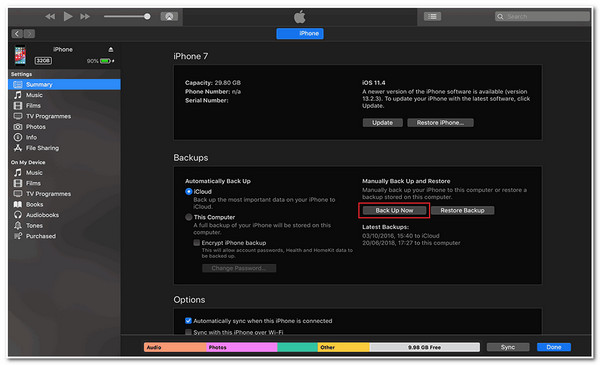Image resolution: width=600 pixels, height=365 pixels.
Task: Open Music under Settings
Action: (64, 95)
